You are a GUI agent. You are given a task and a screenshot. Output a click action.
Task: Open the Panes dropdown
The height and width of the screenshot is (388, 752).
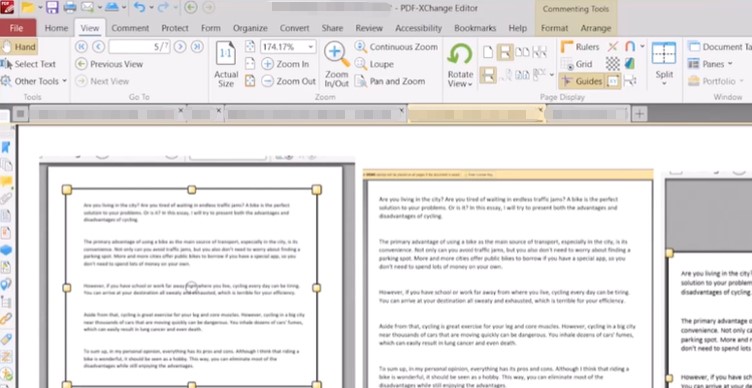pos(710,64)
